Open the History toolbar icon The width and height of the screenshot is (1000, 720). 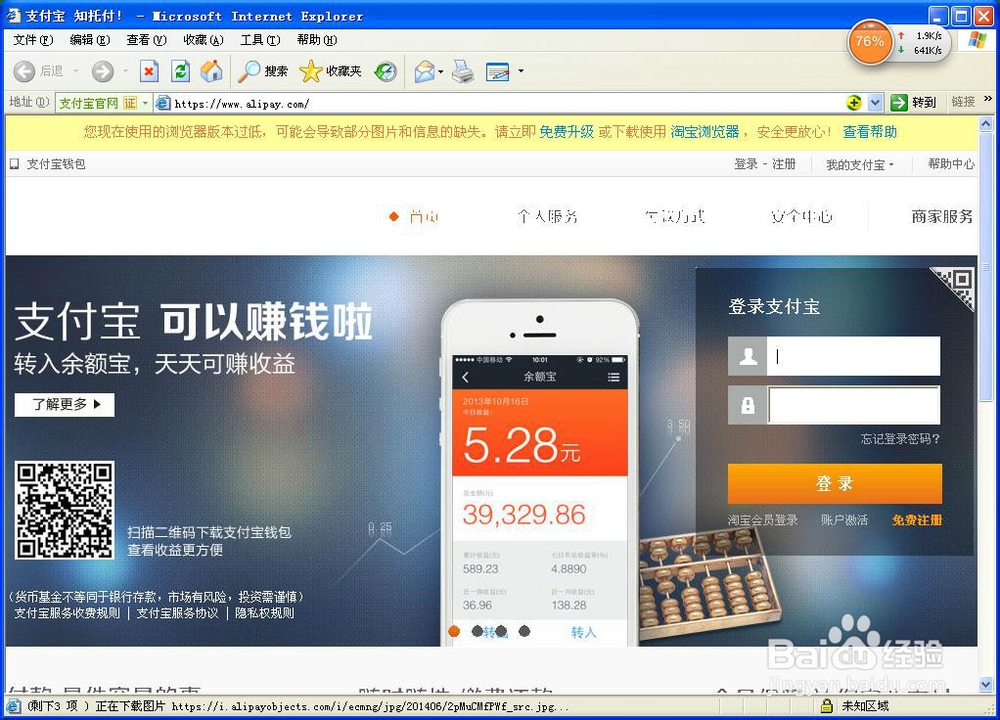(x=385, y=71)
